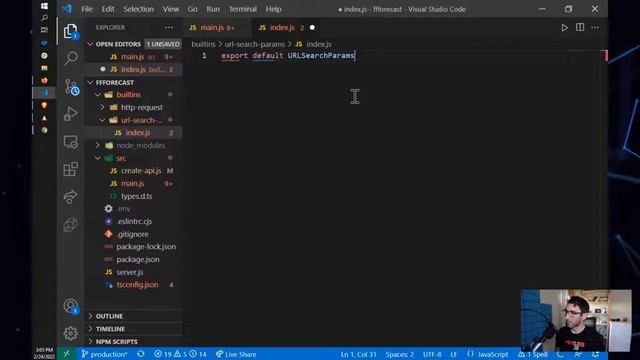Viewport: 640px width, 360px height.
Task: Click the Remote window status bar icon
Action: pyautogui.click(x=67, y=354)
